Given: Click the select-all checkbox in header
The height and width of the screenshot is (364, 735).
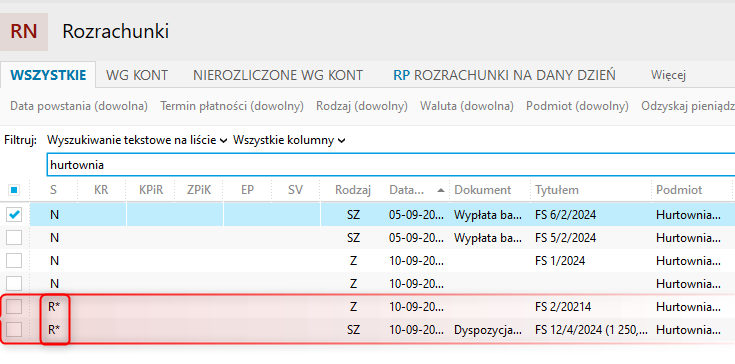Looking at the screenshot, I should (14, 190).
